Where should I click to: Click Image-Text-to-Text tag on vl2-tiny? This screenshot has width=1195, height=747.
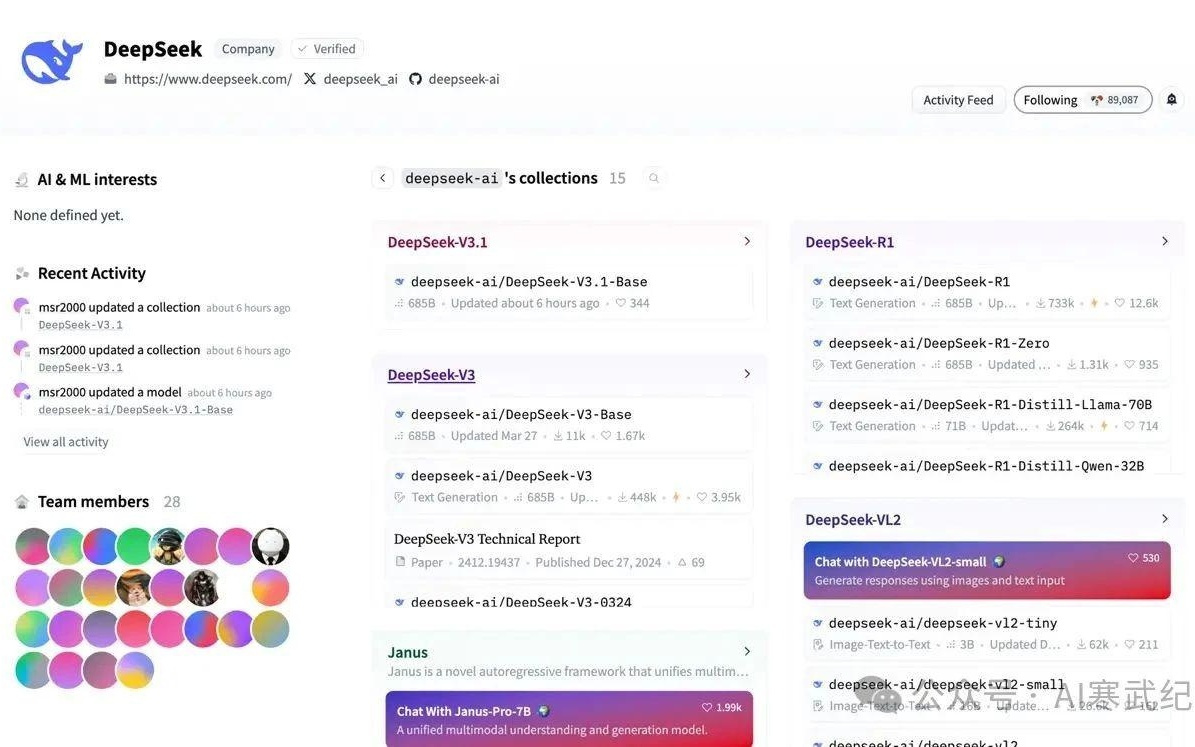tap(879, 645)
